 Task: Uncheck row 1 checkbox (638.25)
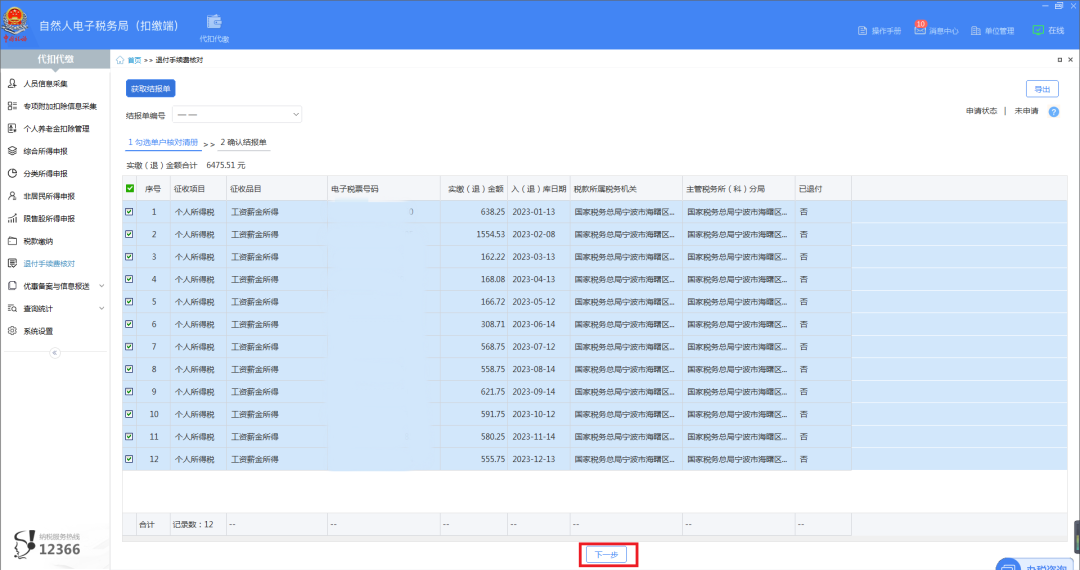(x=129, y=211)
